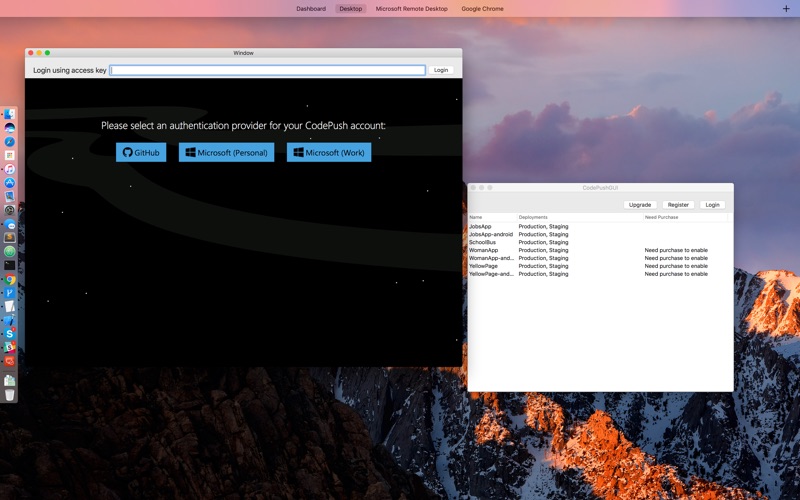Maximize the Window login window
Viewport: 800px width, 500px height.
coord(47,53)
